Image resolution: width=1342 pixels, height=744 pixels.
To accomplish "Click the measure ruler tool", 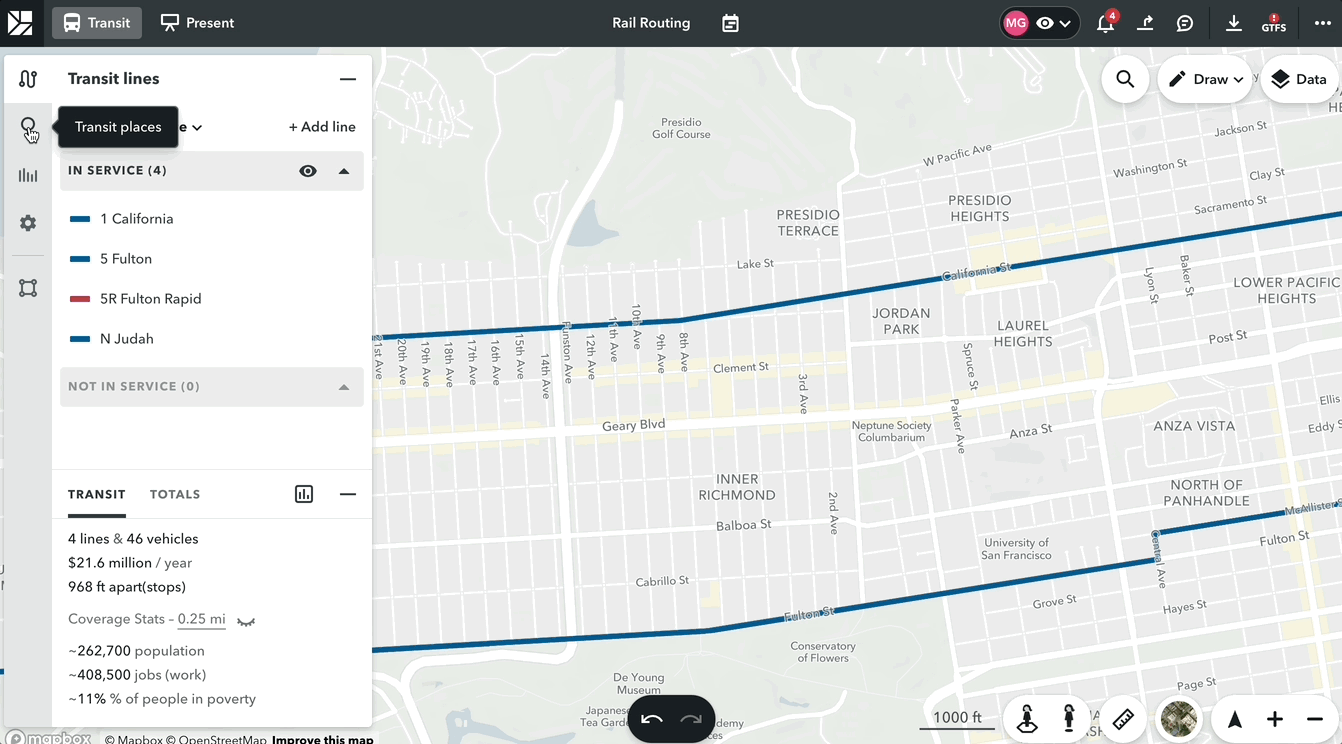I will click(1122, 719).
